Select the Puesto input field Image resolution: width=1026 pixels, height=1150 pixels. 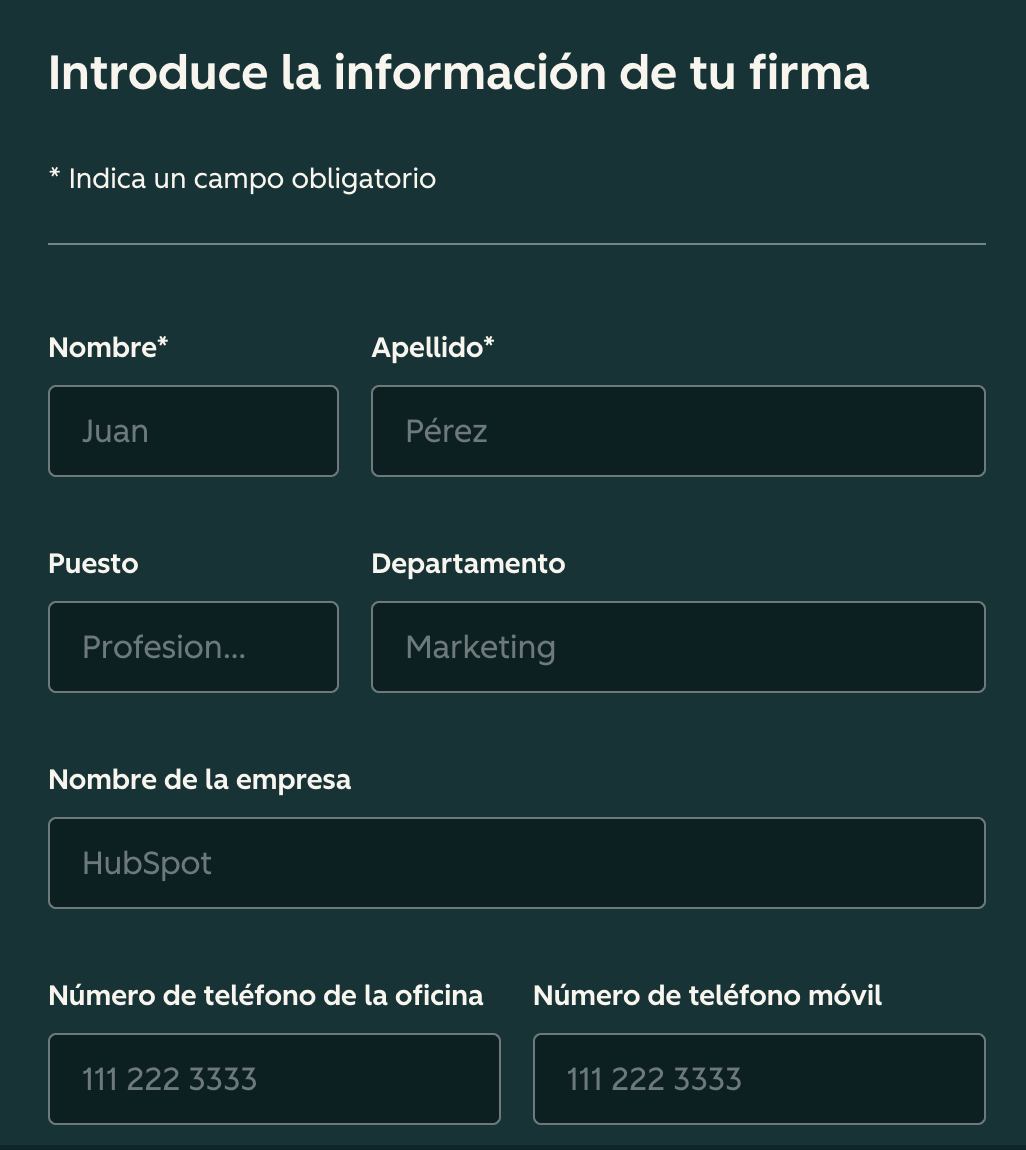[193, 647]
